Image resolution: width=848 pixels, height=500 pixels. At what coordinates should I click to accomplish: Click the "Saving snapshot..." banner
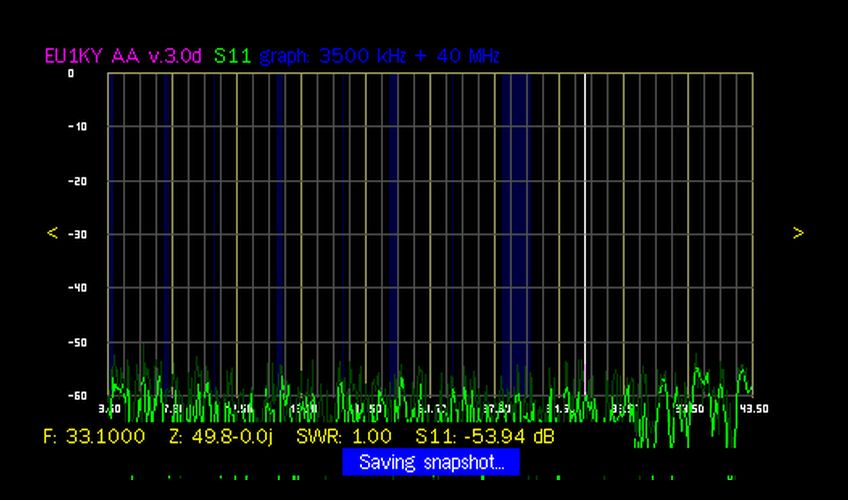tap(431, 462)
